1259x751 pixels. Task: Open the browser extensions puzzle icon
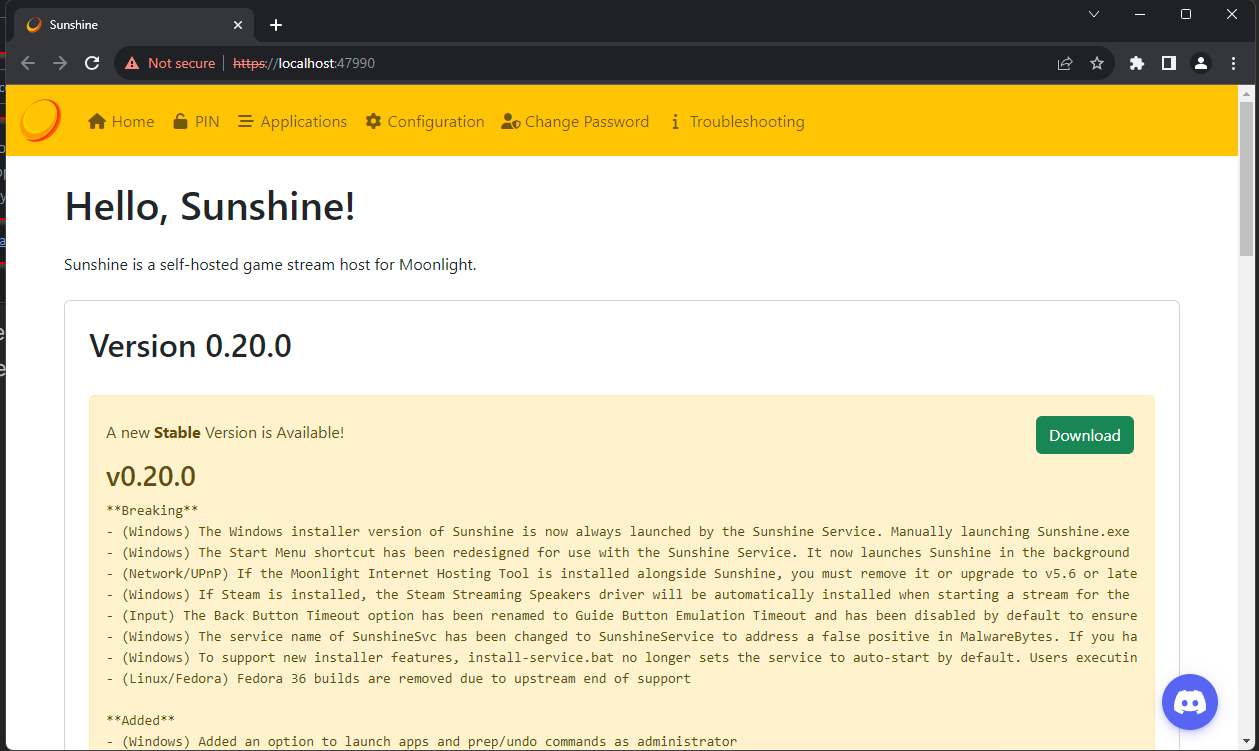(1136, 63)
